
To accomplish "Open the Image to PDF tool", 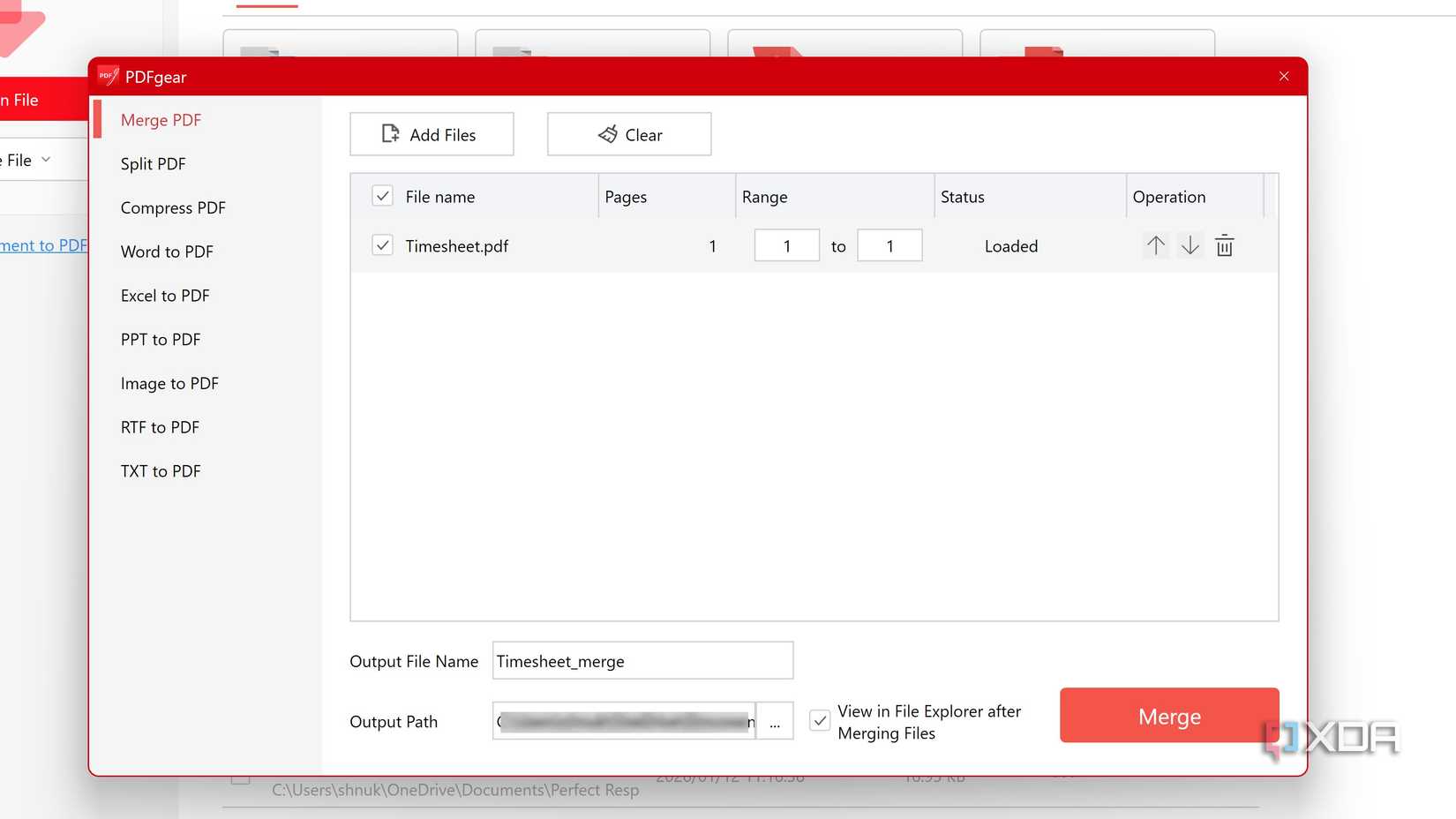I will coord(169,383).
